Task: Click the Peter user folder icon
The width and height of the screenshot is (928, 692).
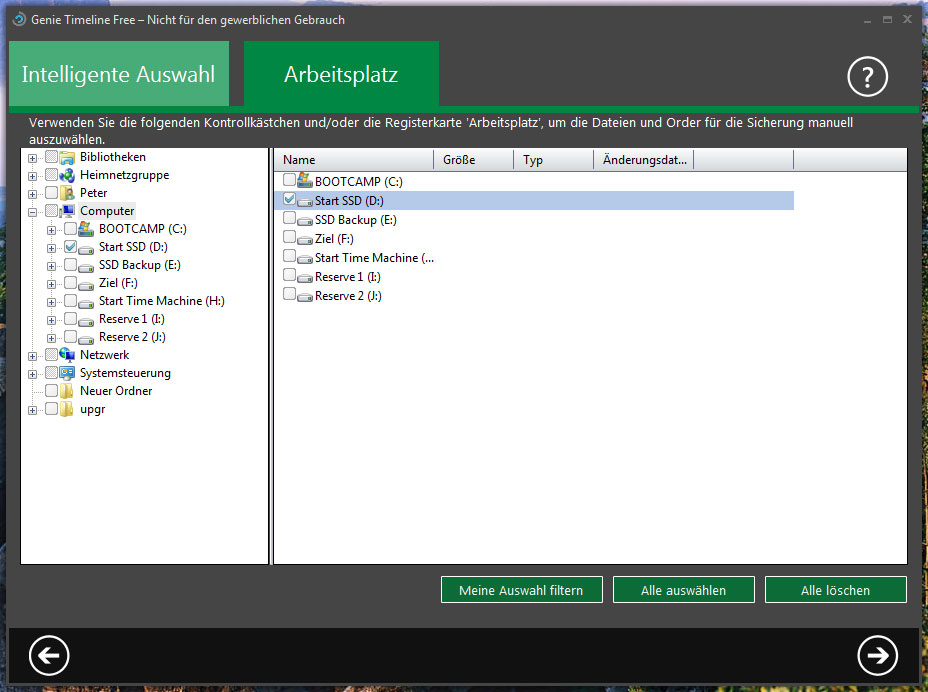Action: click(x=67, y=193)
